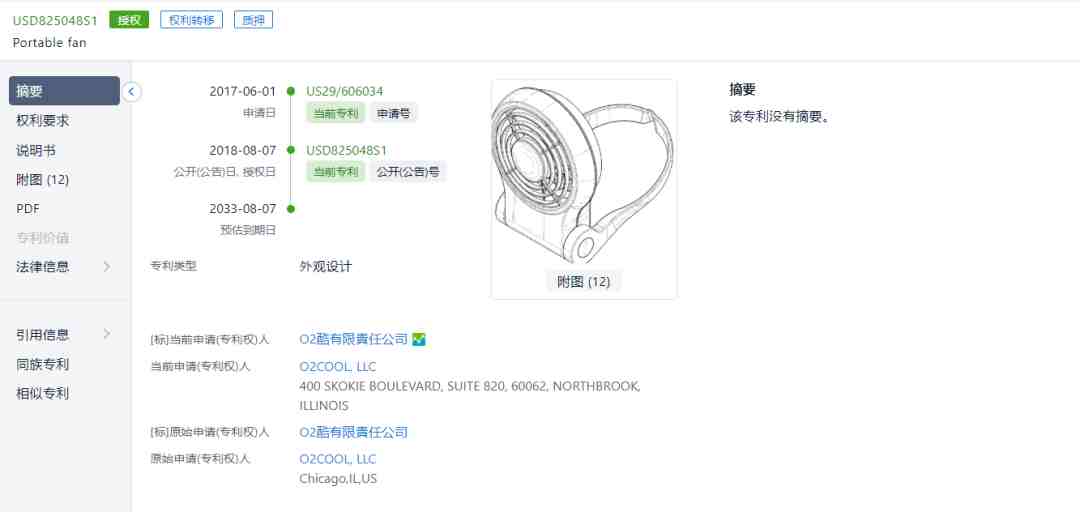
Task: Open application number US29/606034 link
Action: (x=344, y=91)
